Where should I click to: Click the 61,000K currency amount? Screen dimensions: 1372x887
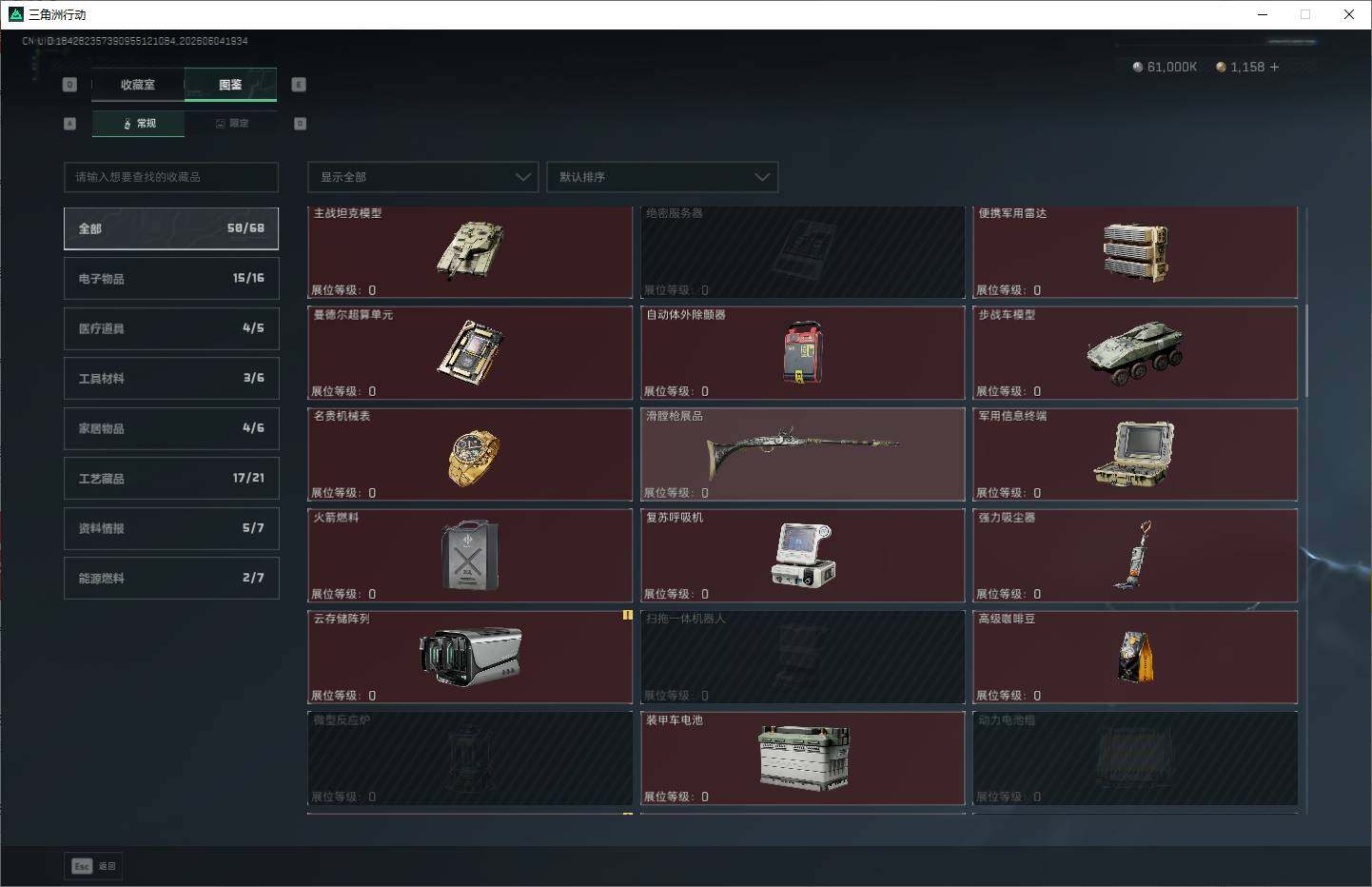pyautogui.click(x=1172, y=67)
